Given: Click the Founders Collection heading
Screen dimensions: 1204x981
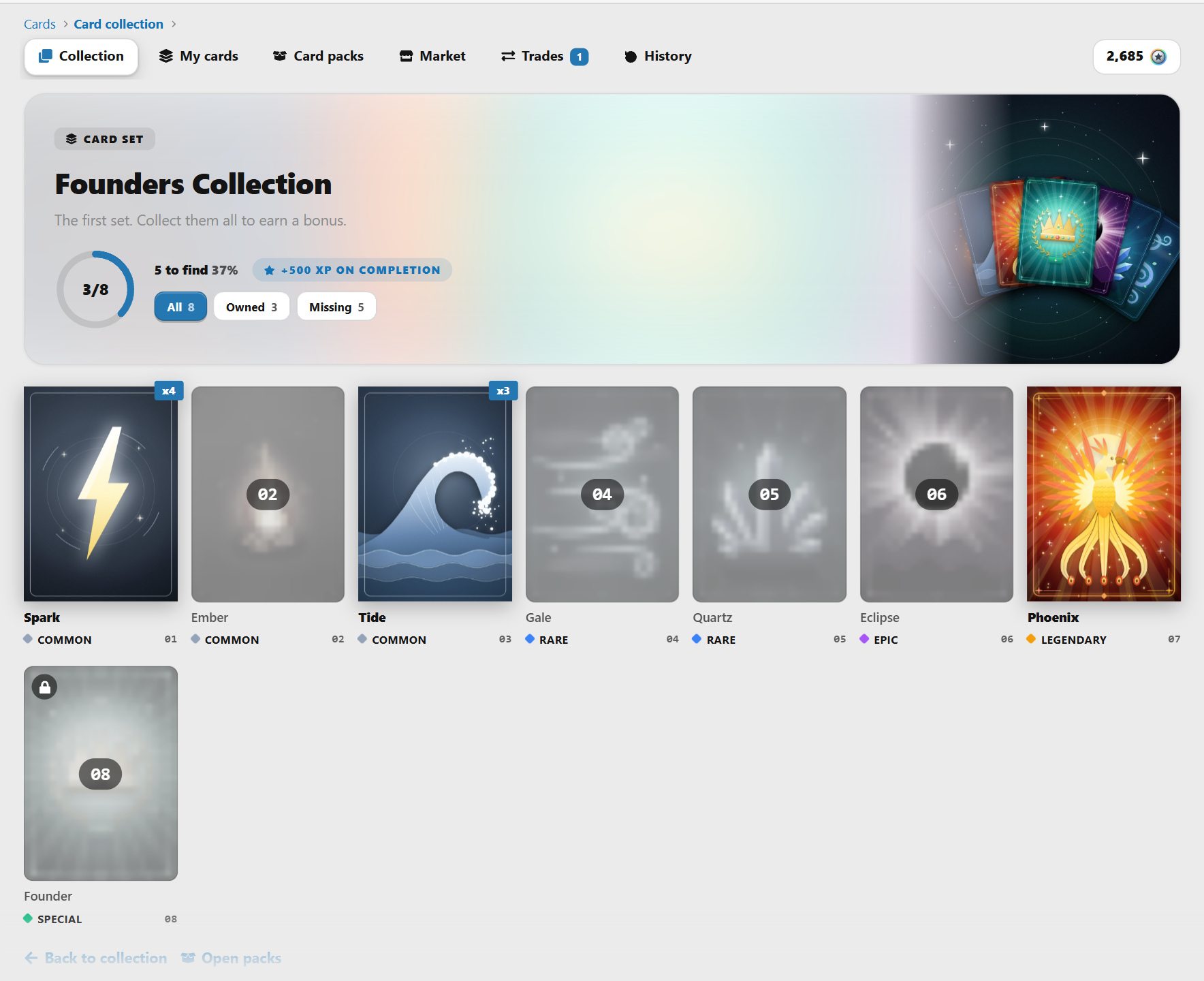Looking at the screenshot, I should tap(193, 184).
